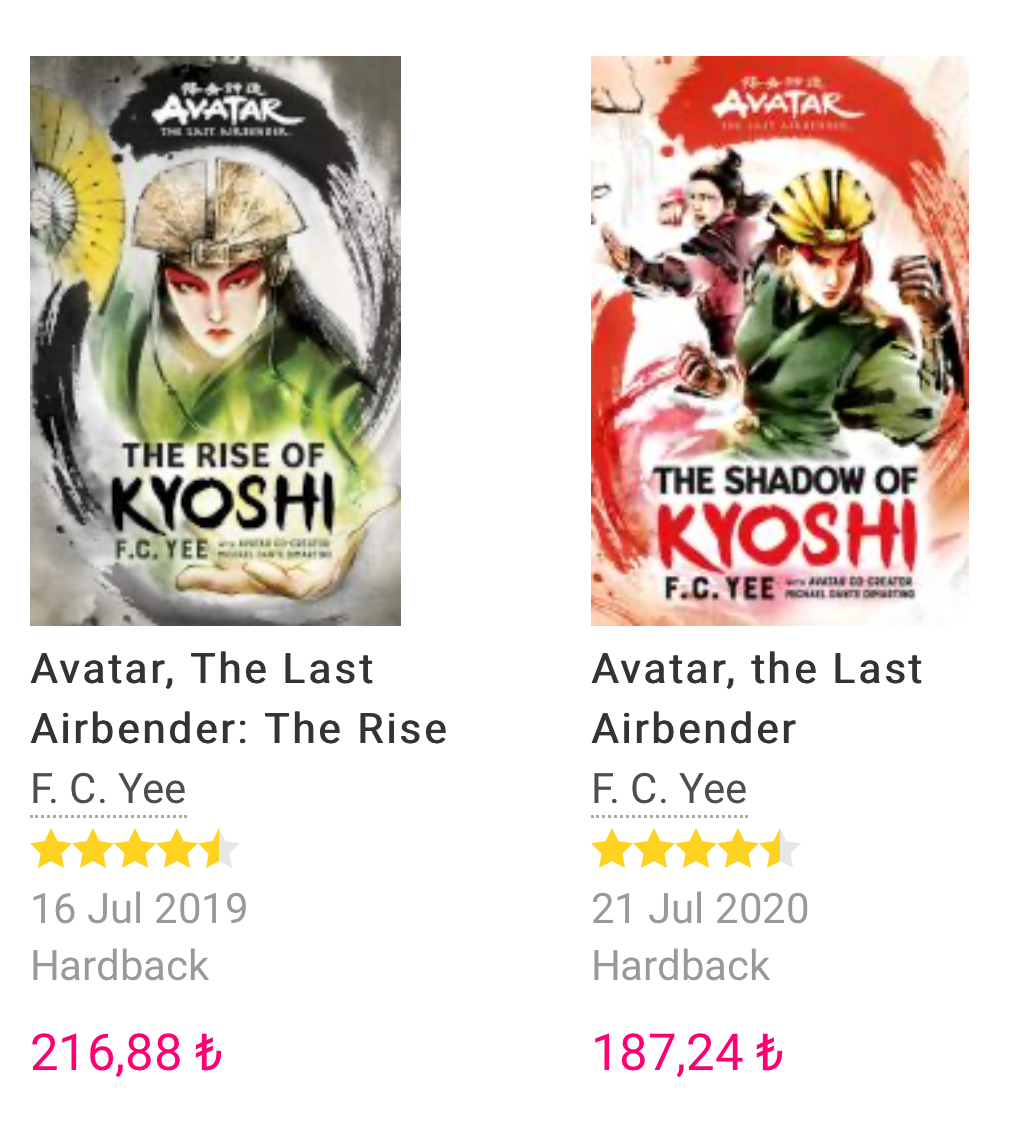This screenshot has height=1124, width=1014.
Task: Click the Hardback label under 16 Jul 2019
Action: [120, 966]
